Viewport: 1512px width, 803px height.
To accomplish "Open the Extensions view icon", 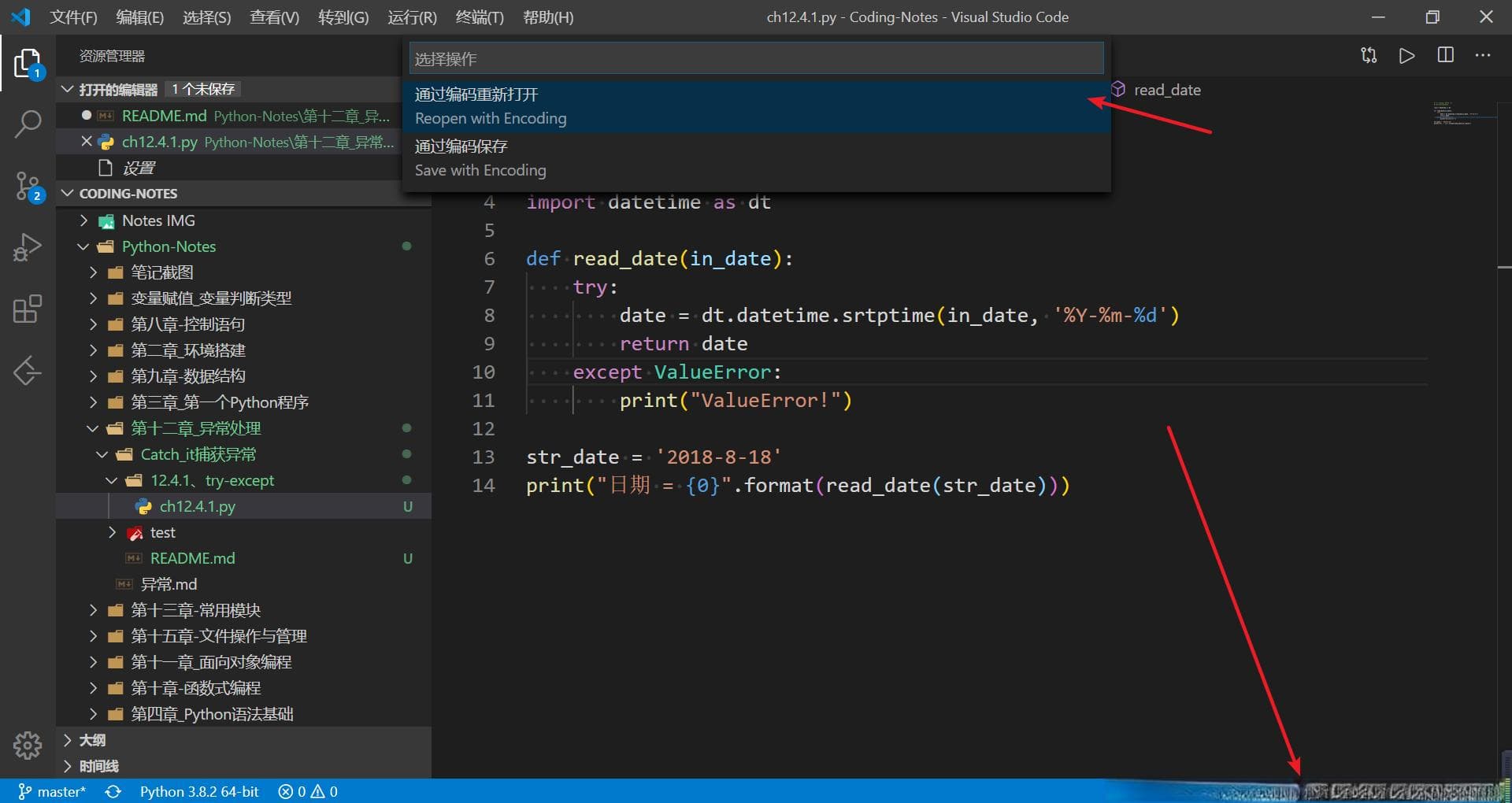I will [x=28, y=309].
